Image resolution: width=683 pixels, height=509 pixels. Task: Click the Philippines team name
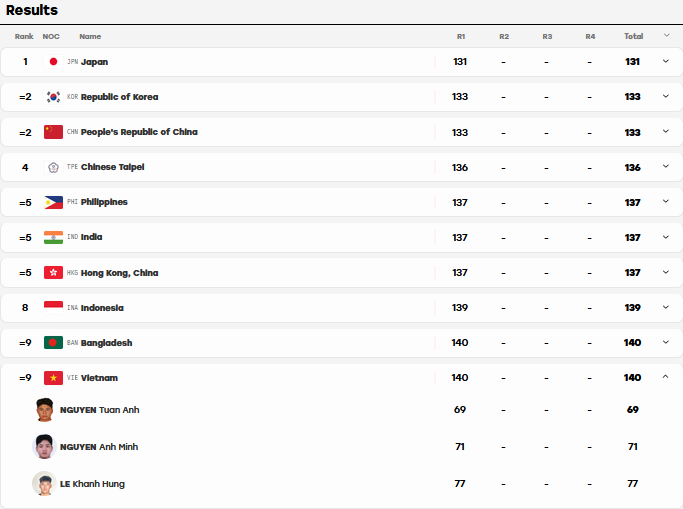coord(104,202)
